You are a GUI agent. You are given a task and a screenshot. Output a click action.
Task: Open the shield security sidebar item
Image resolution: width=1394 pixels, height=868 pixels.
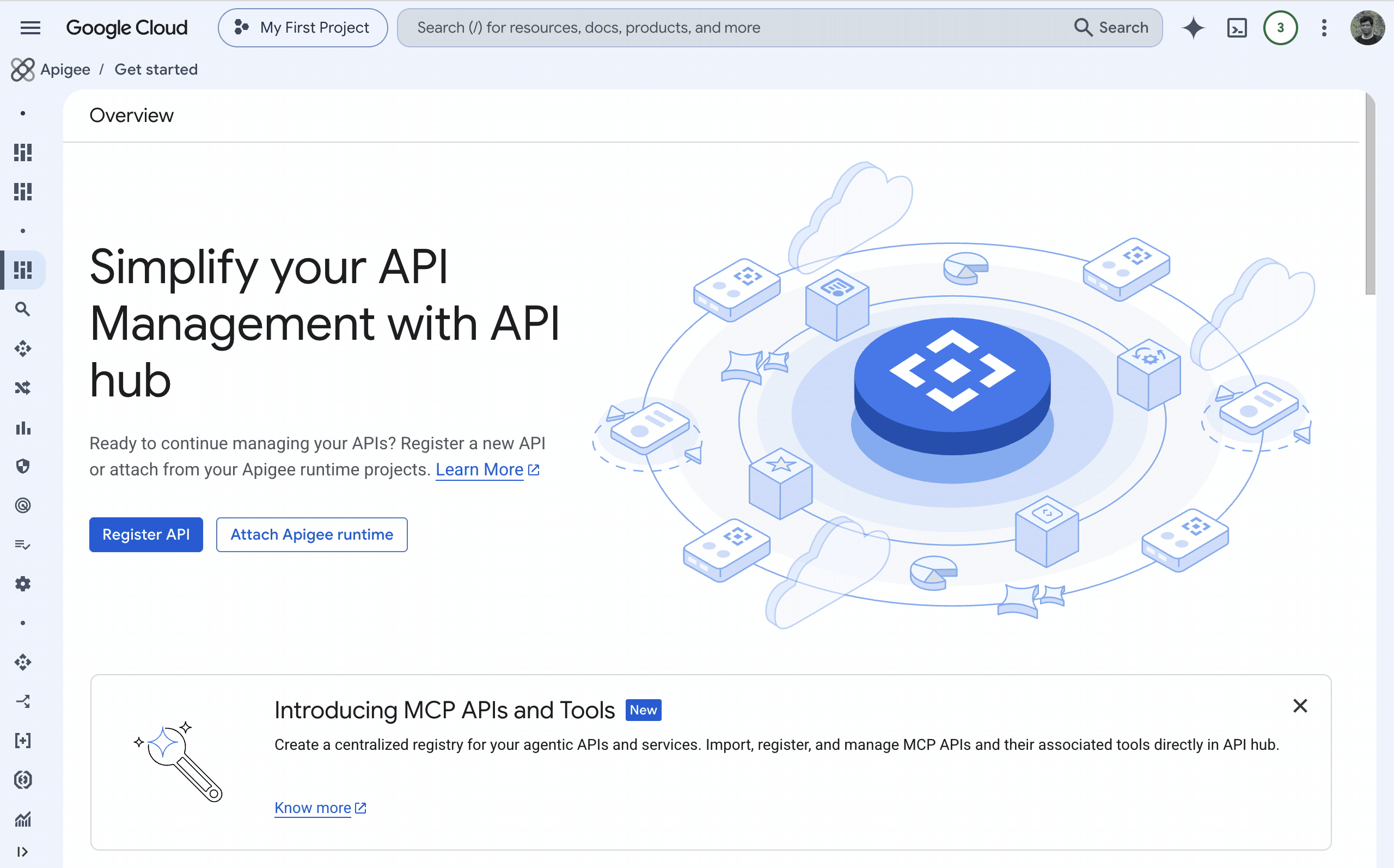click(x=23, y=466)
